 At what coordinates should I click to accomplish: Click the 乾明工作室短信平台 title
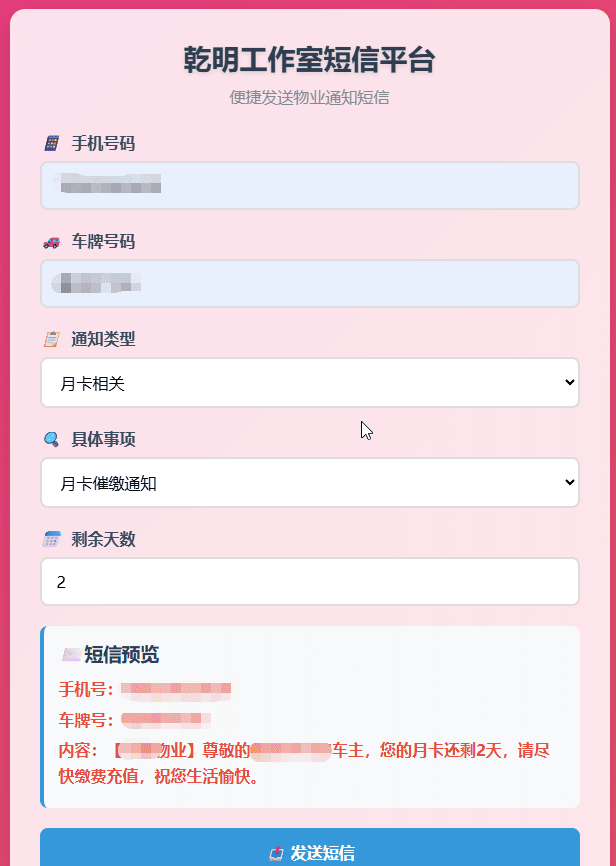coord(308,60)
